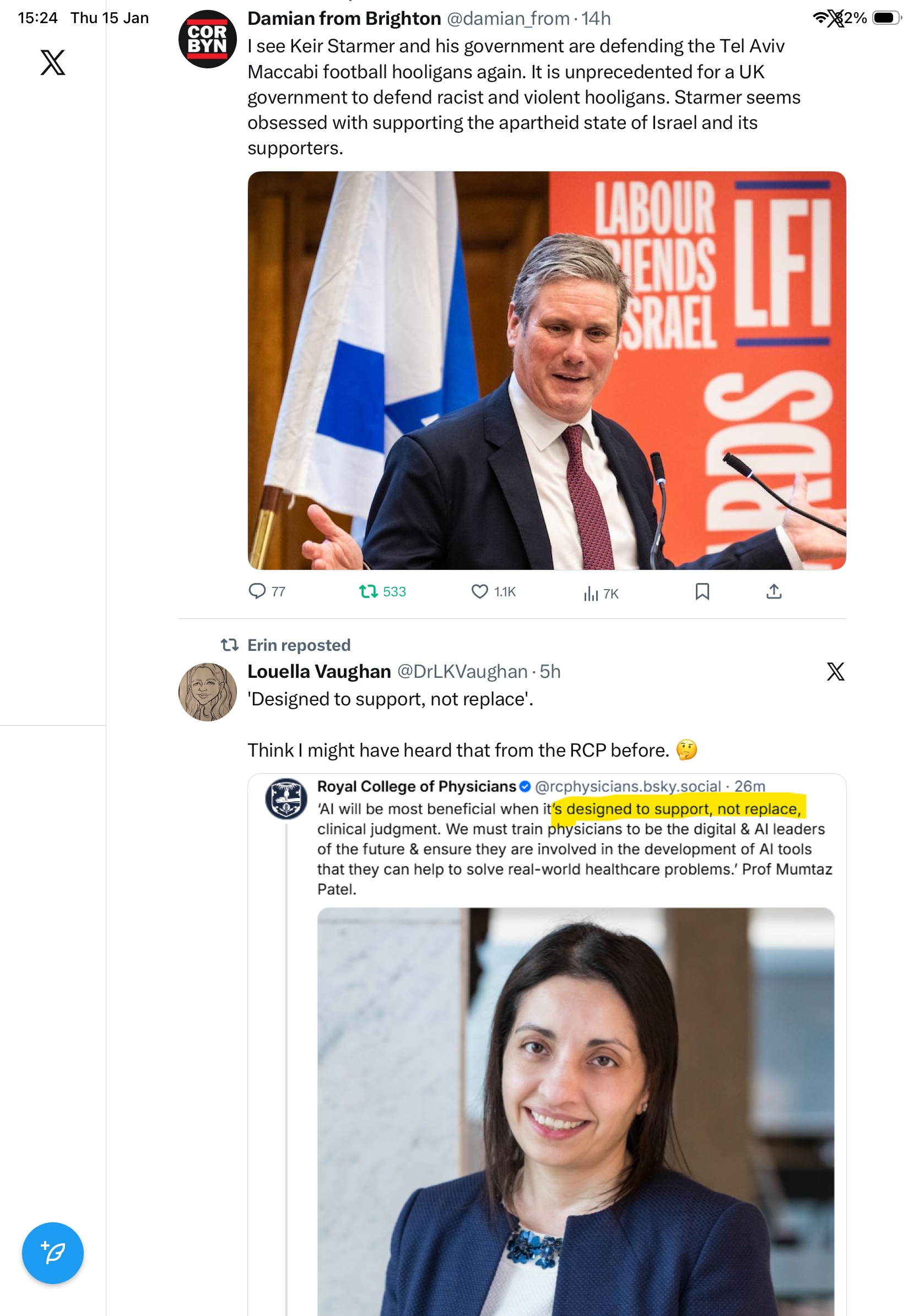Open the quoted Royal College of Physicians post
This screenshot has width=919, height=1316.
547,838
